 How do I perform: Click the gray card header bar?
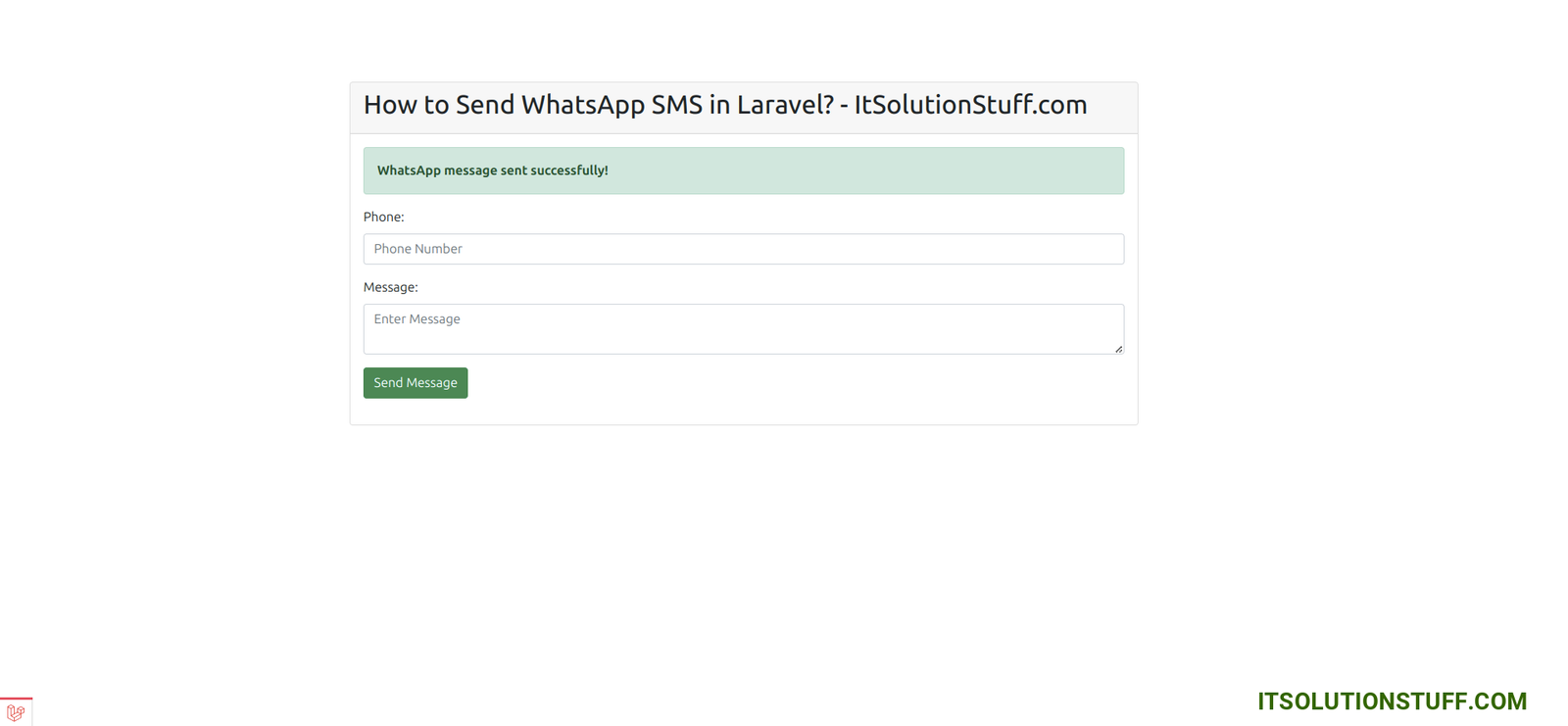[x=1111, y=108]
